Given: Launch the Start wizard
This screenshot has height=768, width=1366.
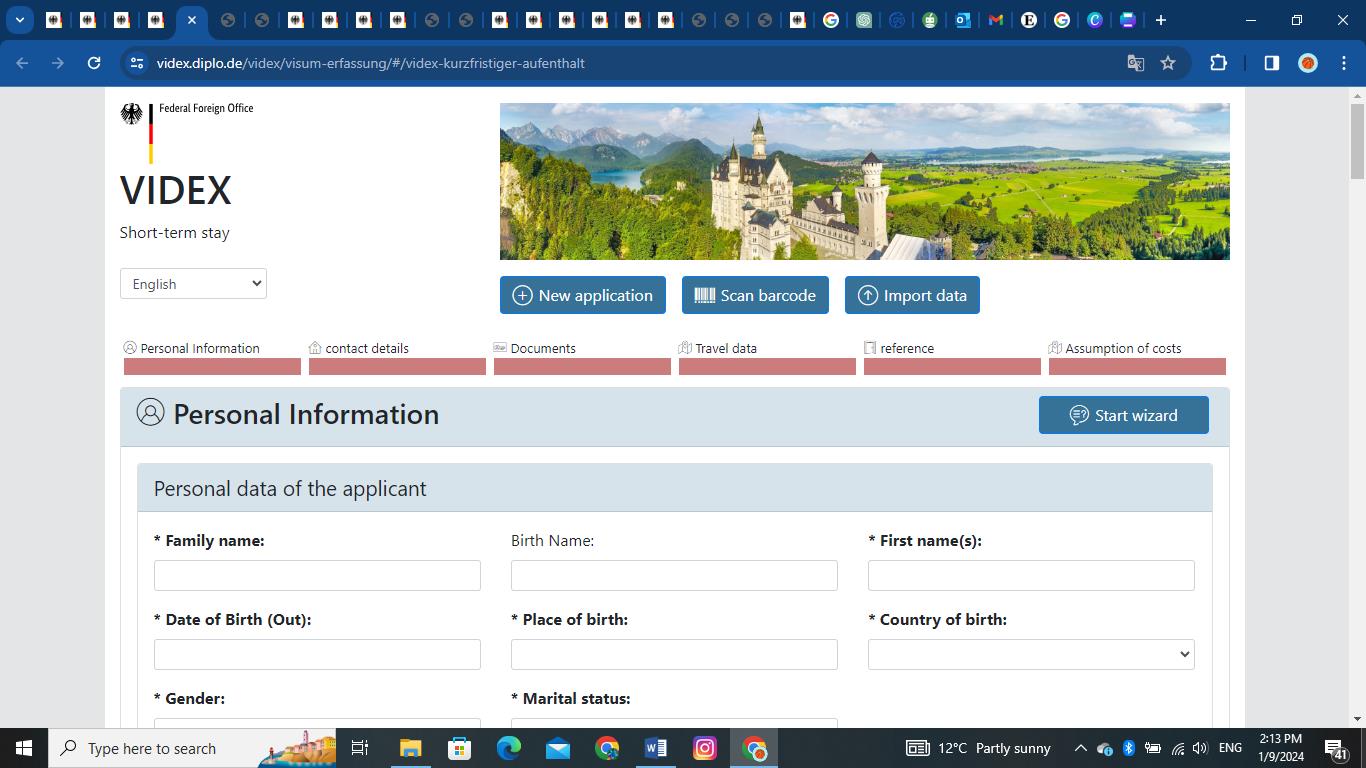Looking at the screenshot, I should pos(1123,414).
